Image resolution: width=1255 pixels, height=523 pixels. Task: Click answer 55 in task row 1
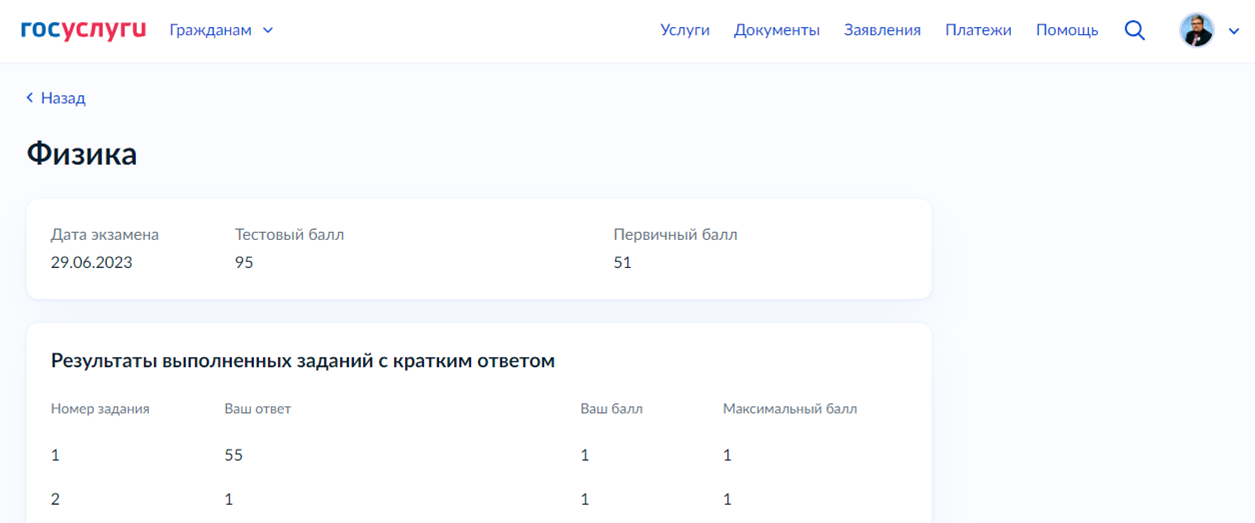[x=234, y=455]
